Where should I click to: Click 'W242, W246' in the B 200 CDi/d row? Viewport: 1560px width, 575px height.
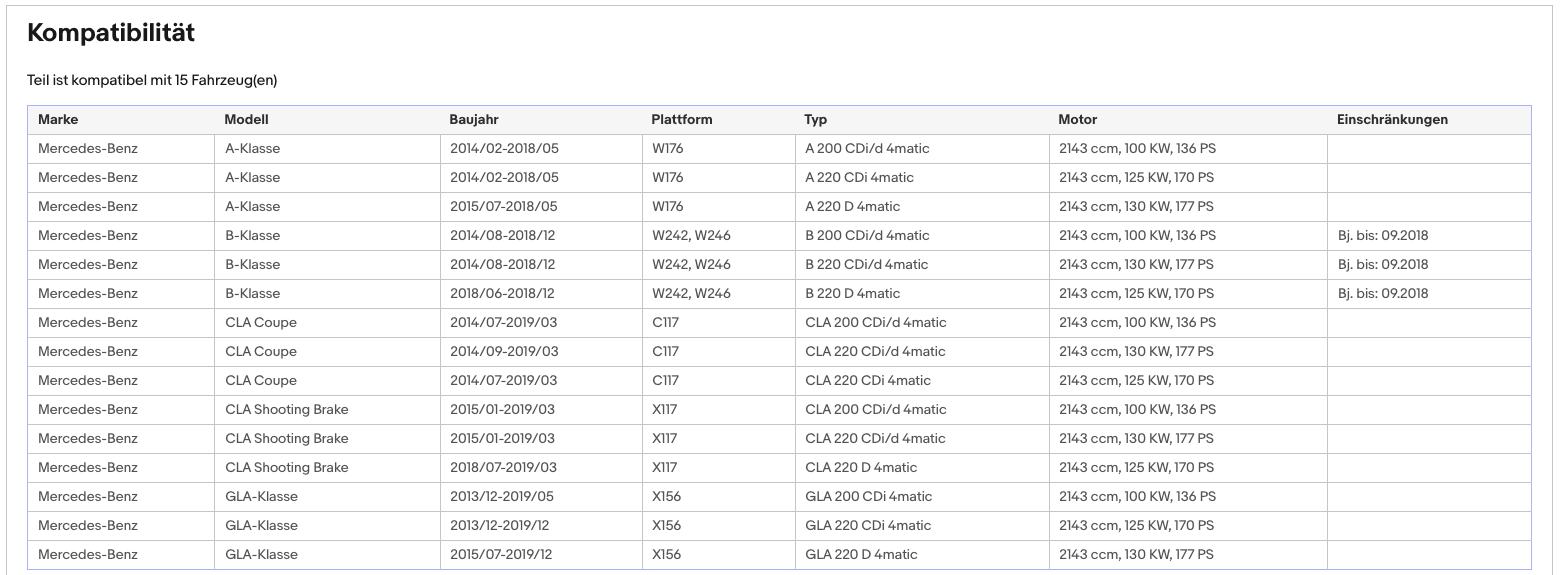[x=691, y=236]
